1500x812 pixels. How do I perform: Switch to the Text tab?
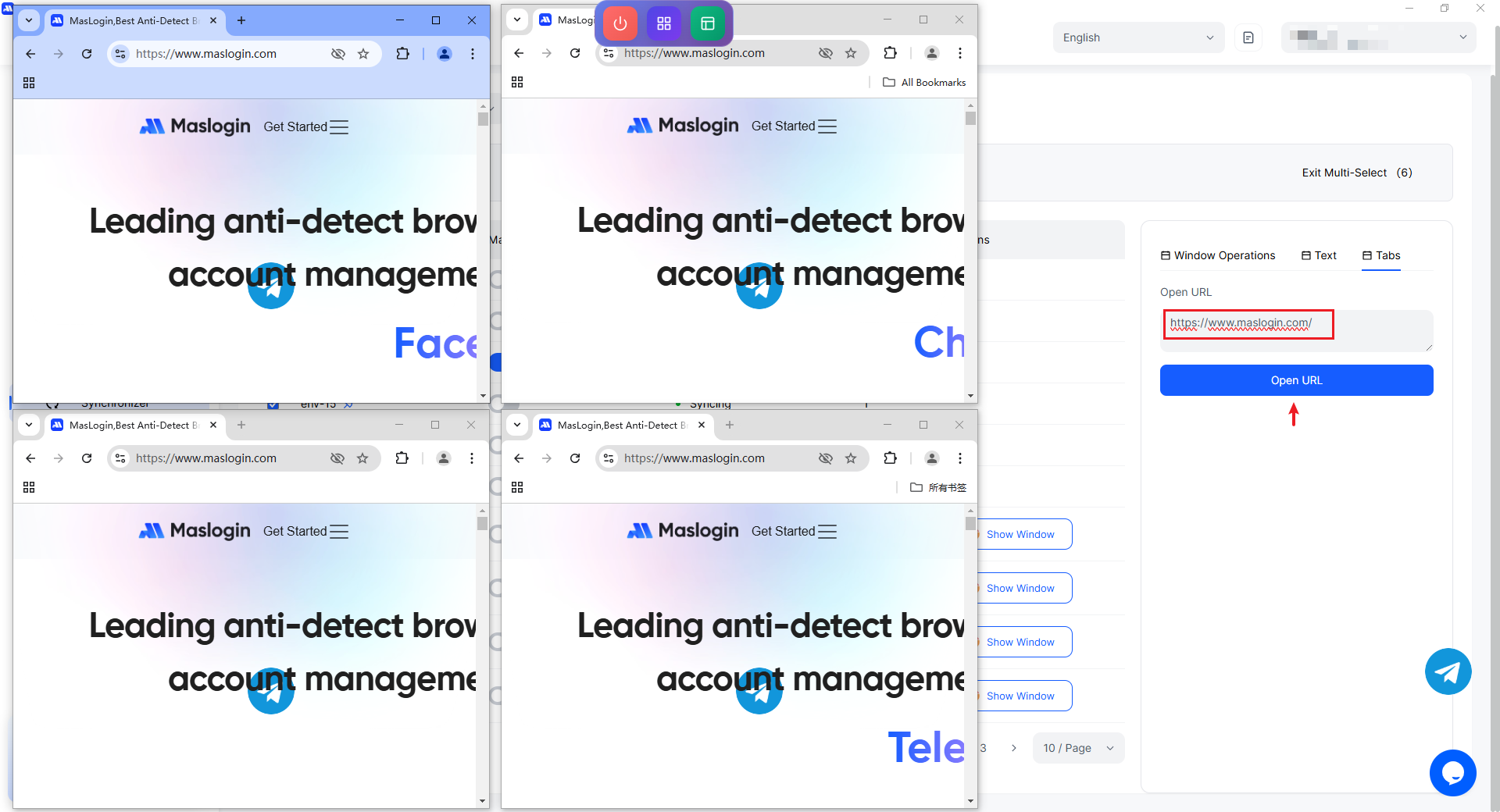pyautogui.click(x=1319, y=255)
